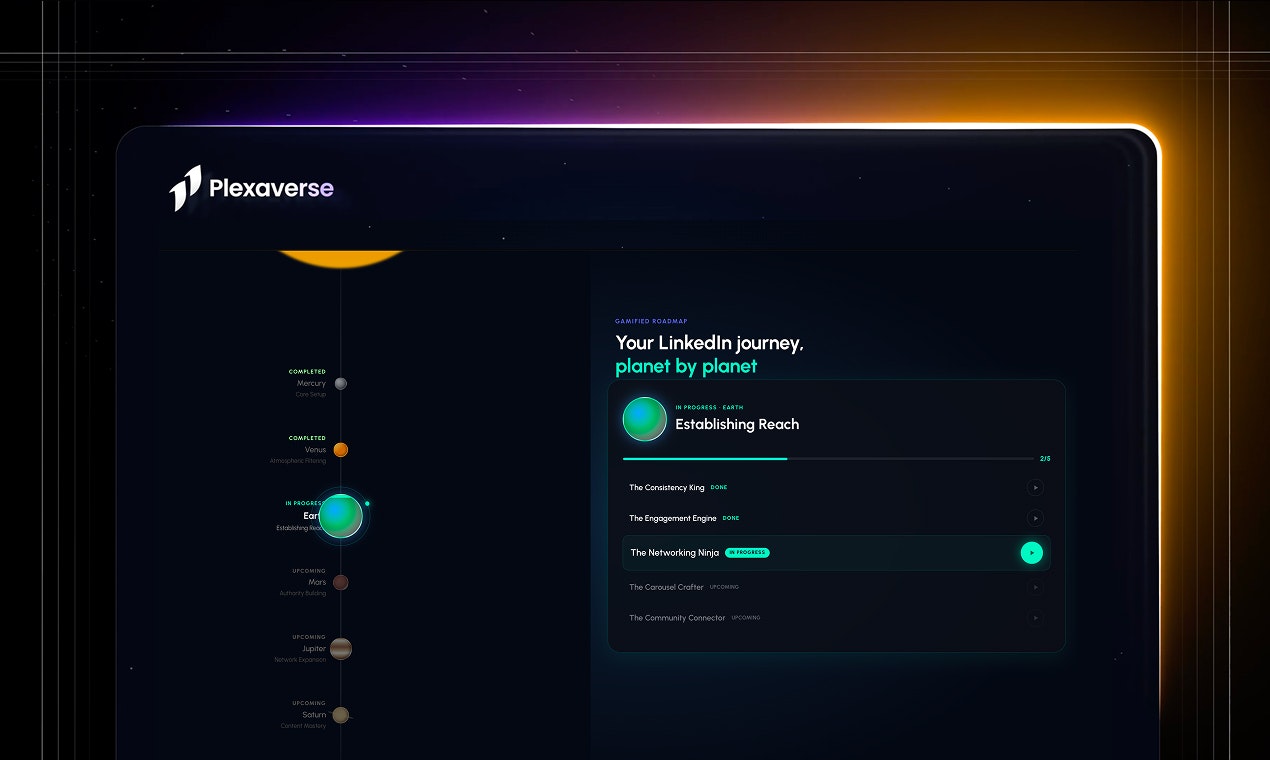Play The Networking Ninja lesson

1031,552
